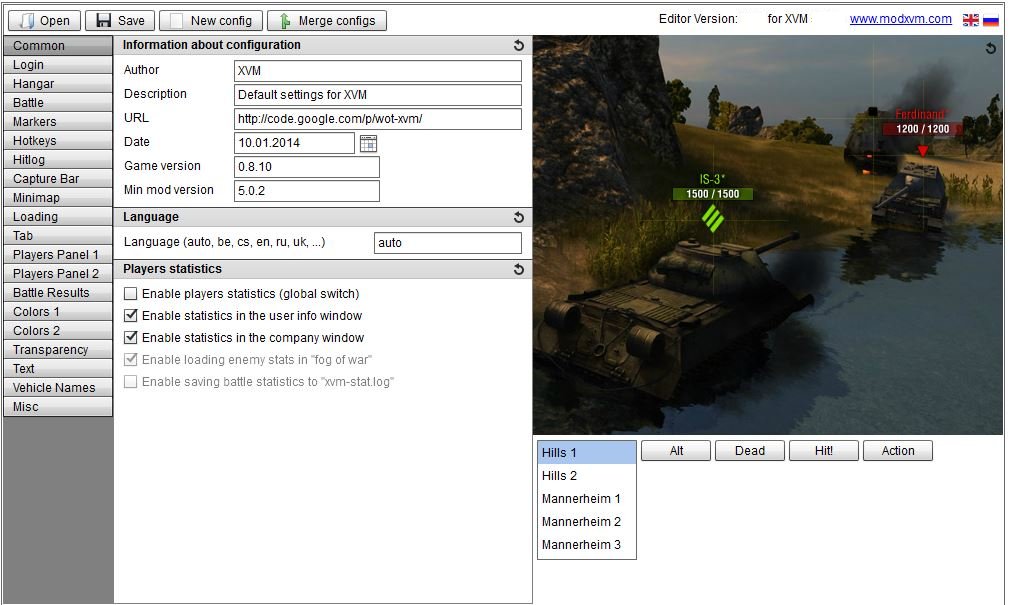Open the Colors 2 tab

pyautogui.click(x=58, y=330)
